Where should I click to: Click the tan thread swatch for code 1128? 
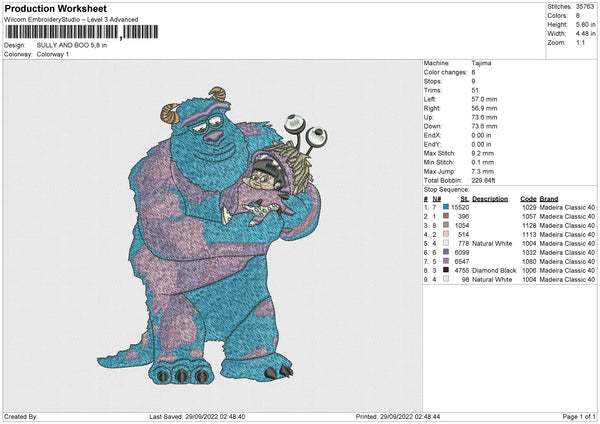click(x=446, y=225)
